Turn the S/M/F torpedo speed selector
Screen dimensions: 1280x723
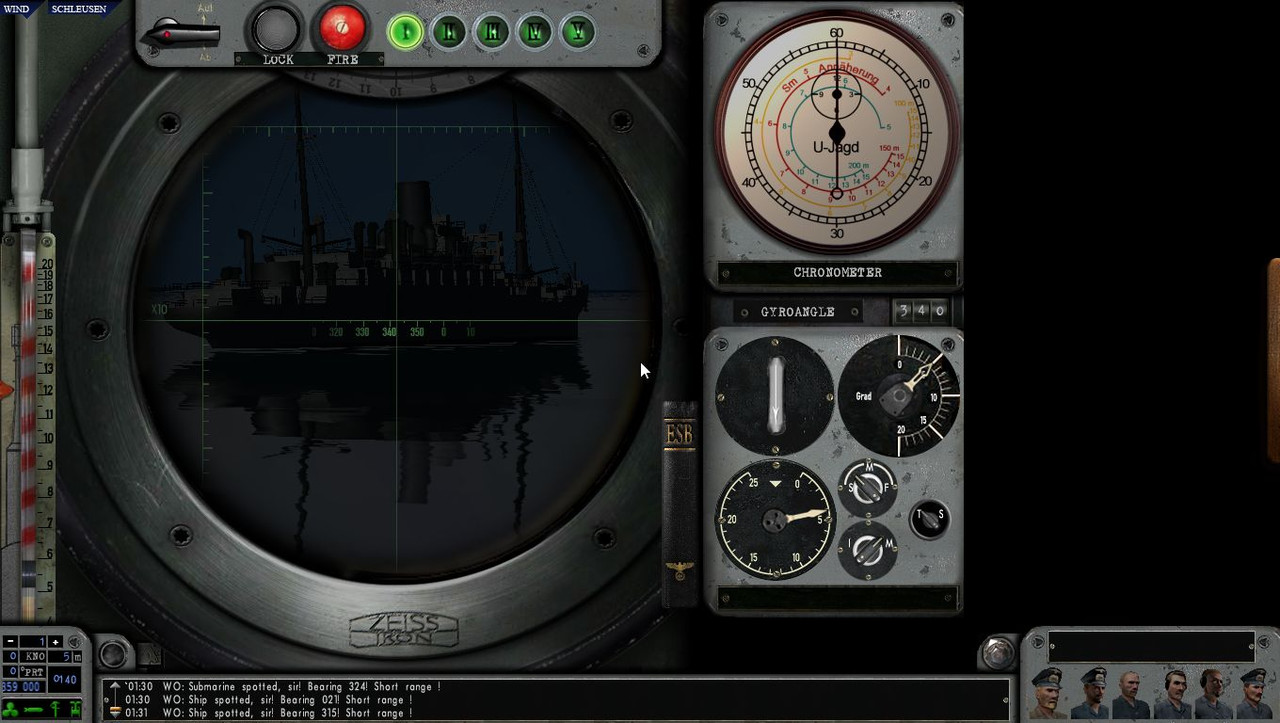pos(867,488)
